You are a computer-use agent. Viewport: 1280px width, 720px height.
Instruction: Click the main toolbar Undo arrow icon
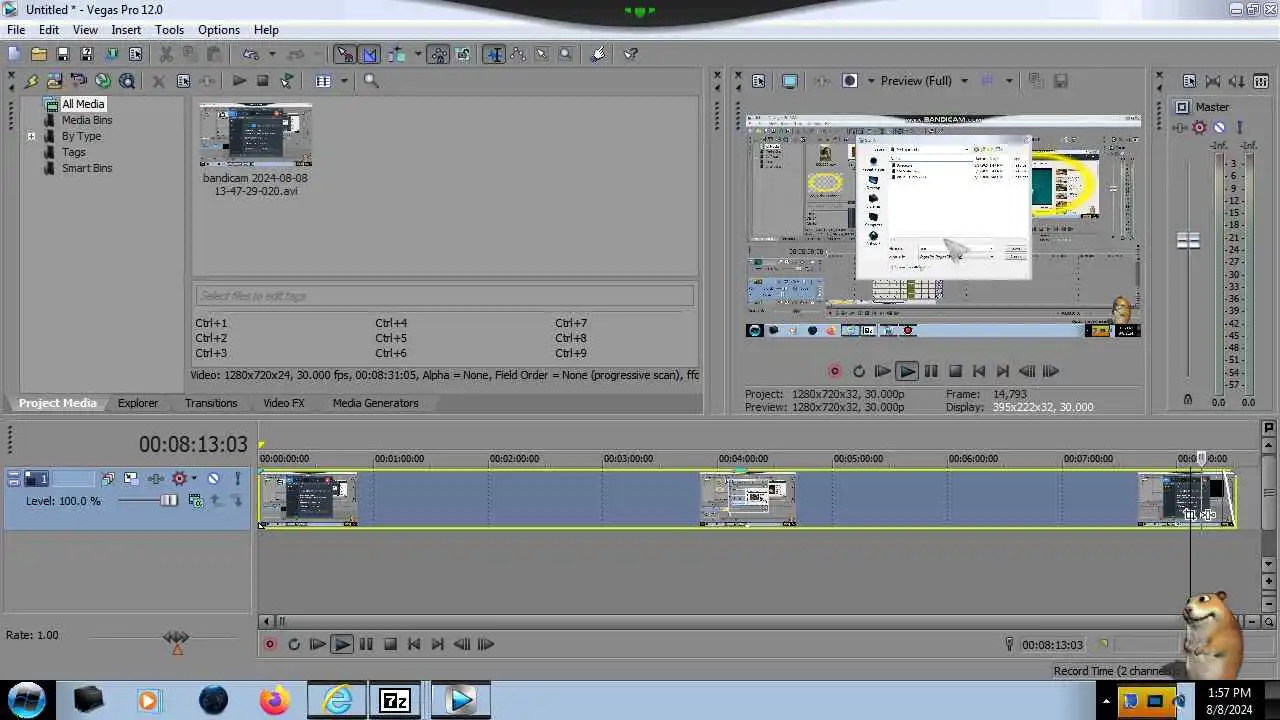250,54
